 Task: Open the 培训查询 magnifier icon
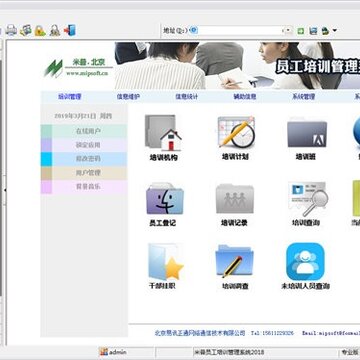(308, 199)
